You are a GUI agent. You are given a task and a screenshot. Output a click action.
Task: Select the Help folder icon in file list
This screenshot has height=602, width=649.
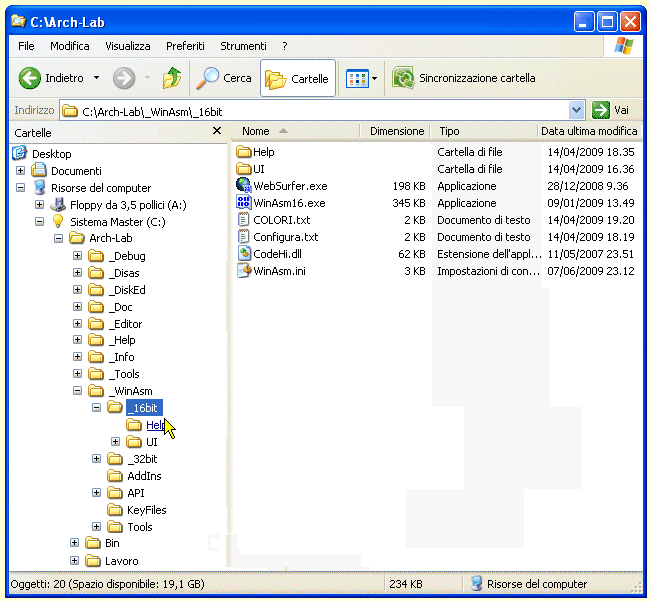(x=244, y=152)
